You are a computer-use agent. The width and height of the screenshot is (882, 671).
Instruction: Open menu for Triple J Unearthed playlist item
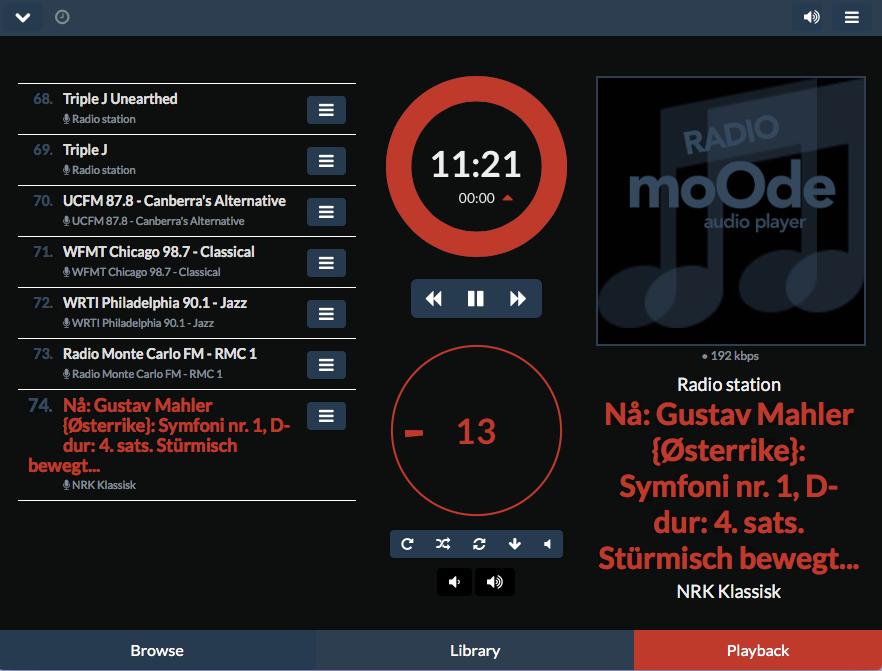pyautogui.click(x=326, y=110)
